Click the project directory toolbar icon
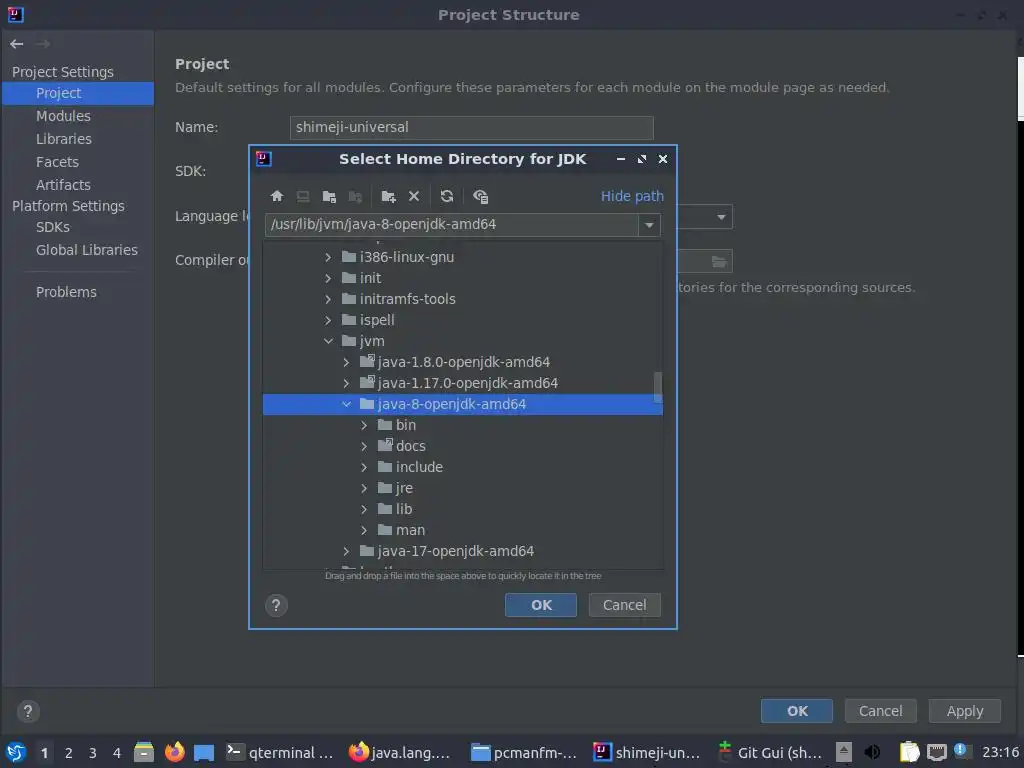The image size is (1024, 768). coord(329,196)
